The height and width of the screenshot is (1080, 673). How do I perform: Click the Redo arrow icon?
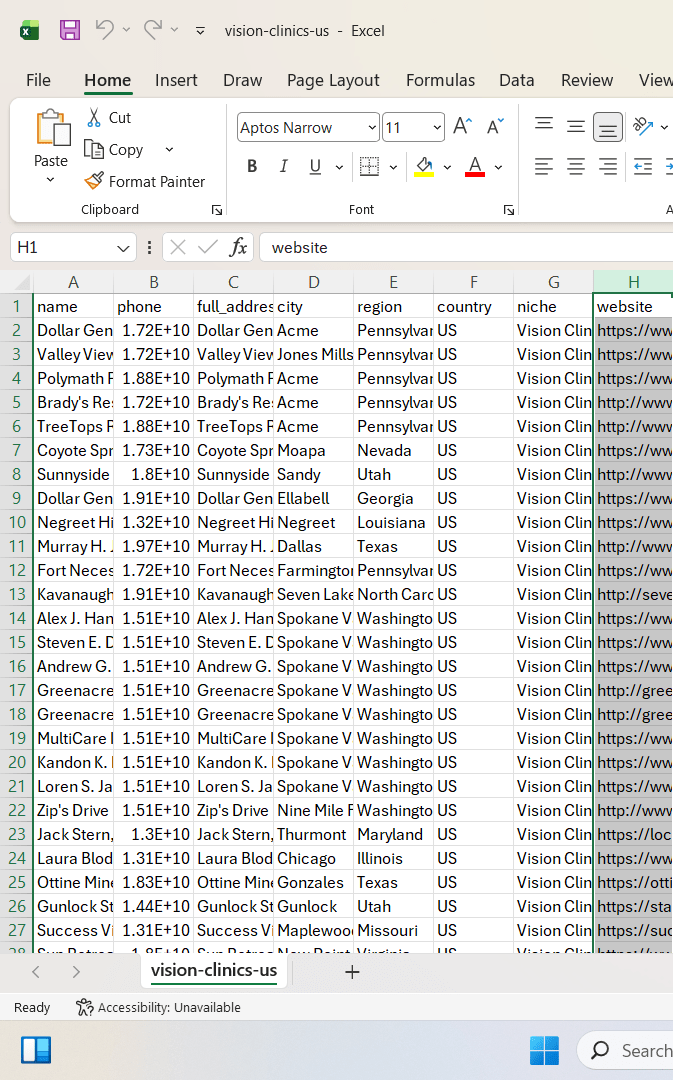pos(153,30)
